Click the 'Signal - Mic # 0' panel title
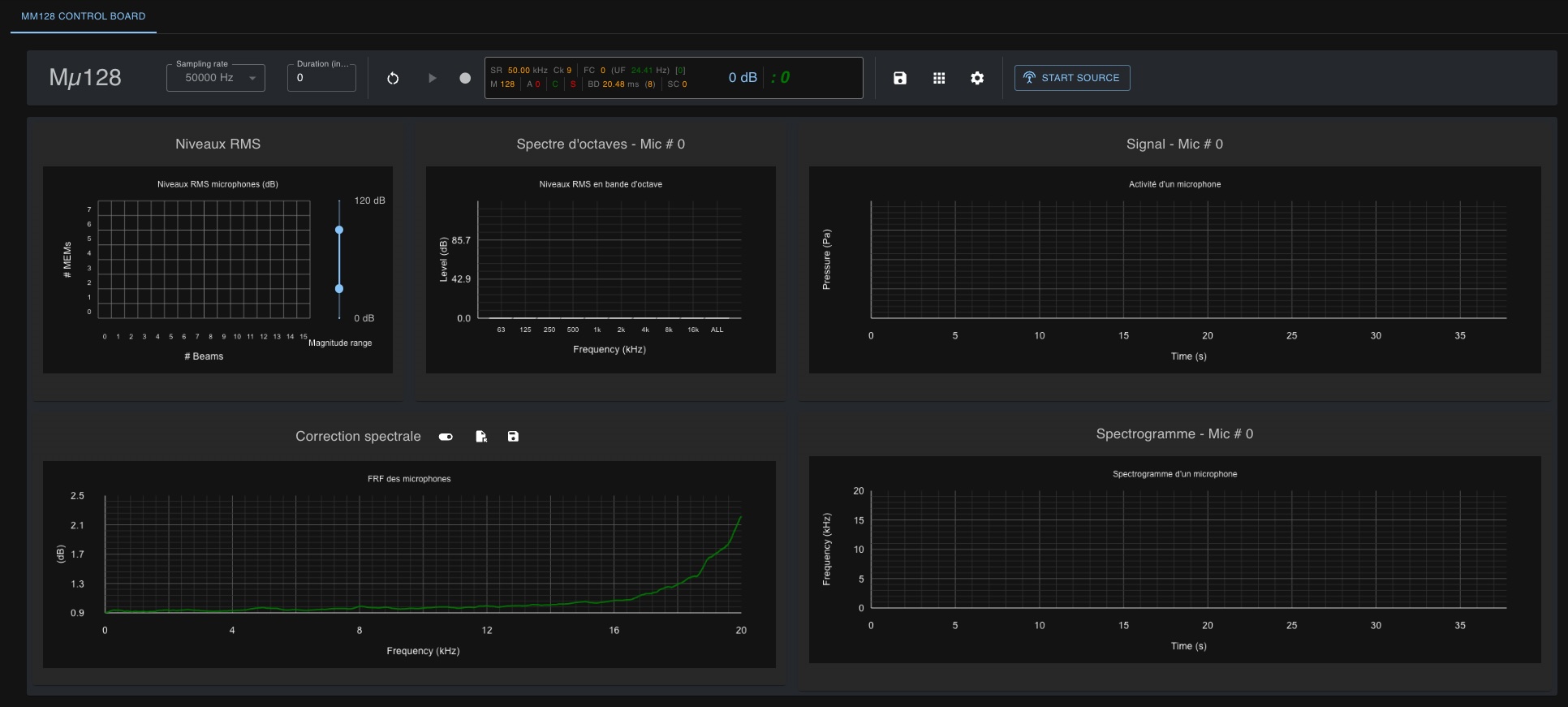This screenshot has height=707, width=1568. [1174, 144]
